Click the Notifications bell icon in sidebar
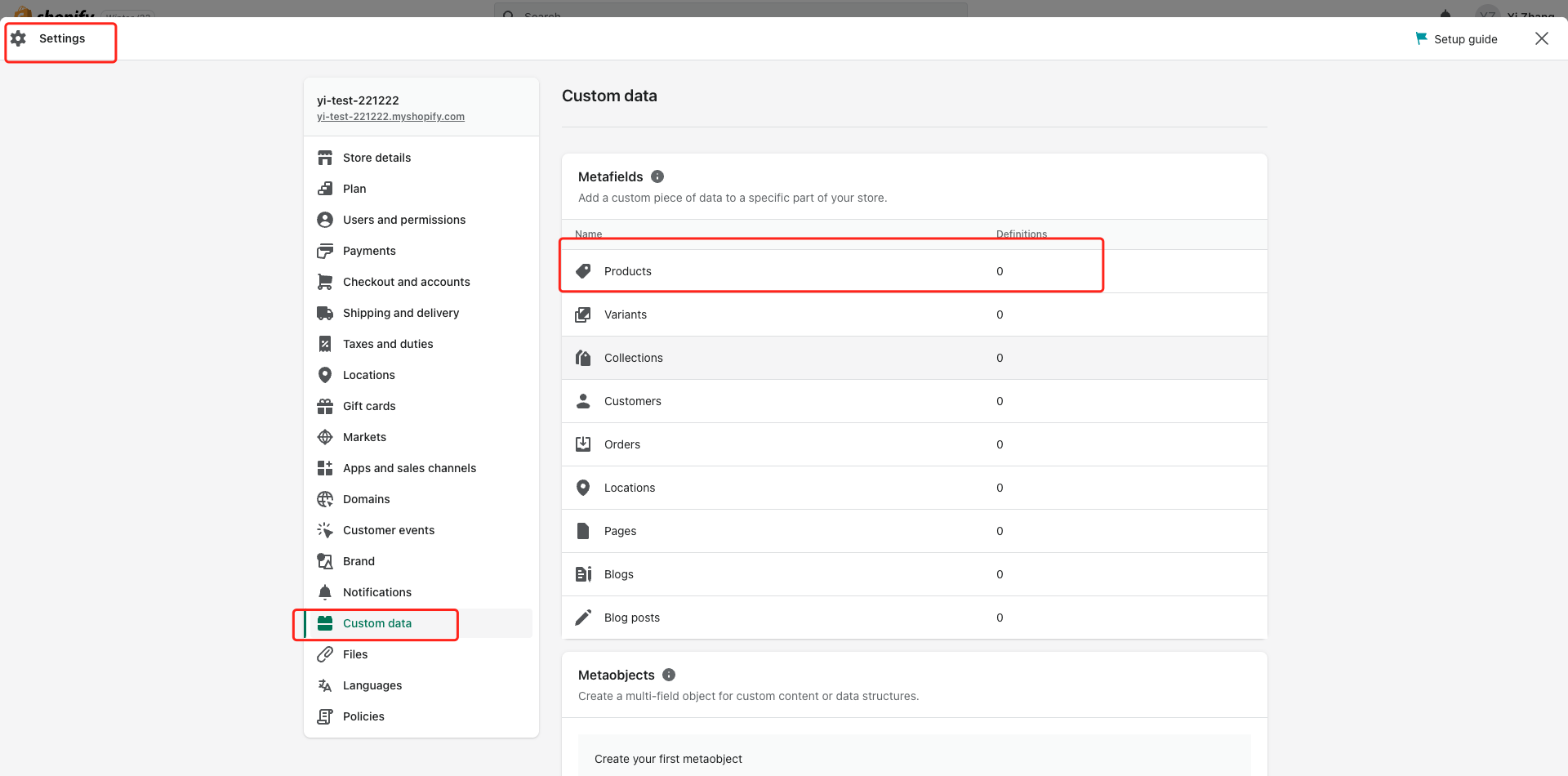This screenshot has width=1568, height=776. tap(325, 591)
